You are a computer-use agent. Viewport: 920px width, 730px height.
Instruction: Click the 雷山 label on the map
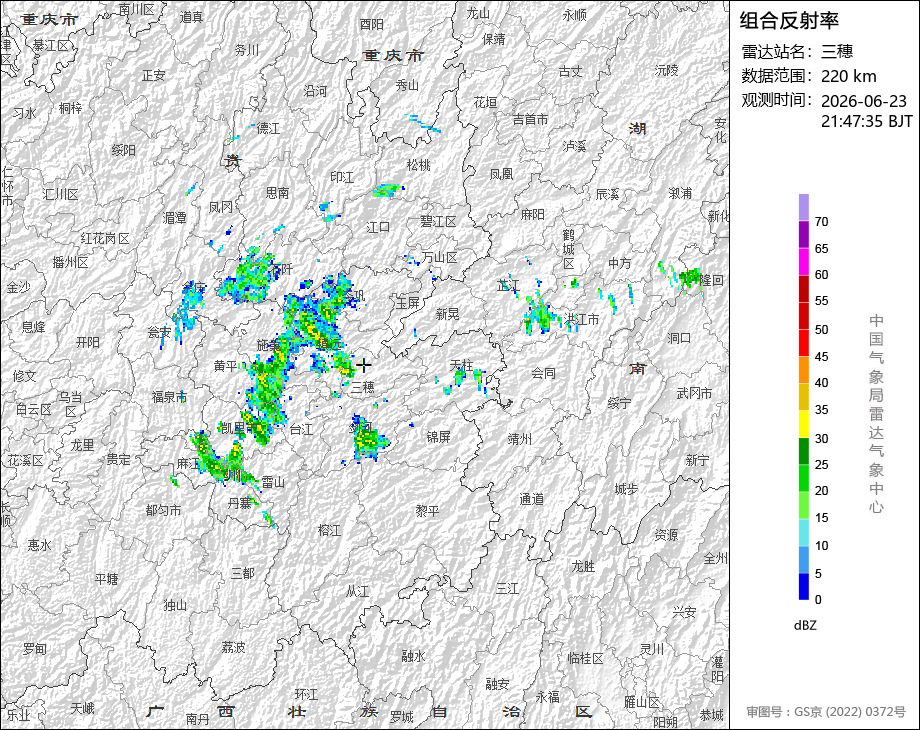[273, 482]
